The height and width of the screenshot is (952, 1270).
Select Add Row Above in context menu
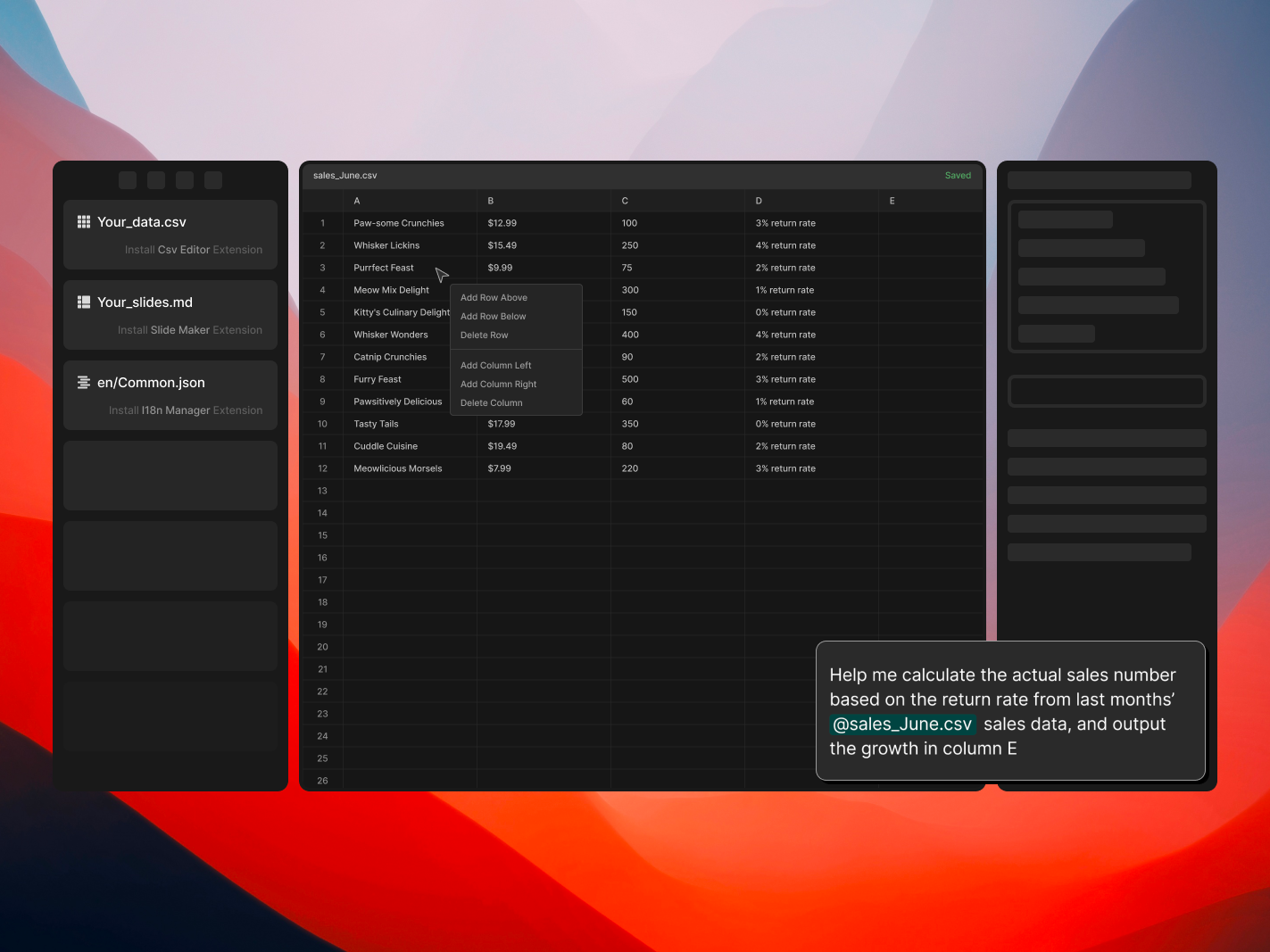494,298
